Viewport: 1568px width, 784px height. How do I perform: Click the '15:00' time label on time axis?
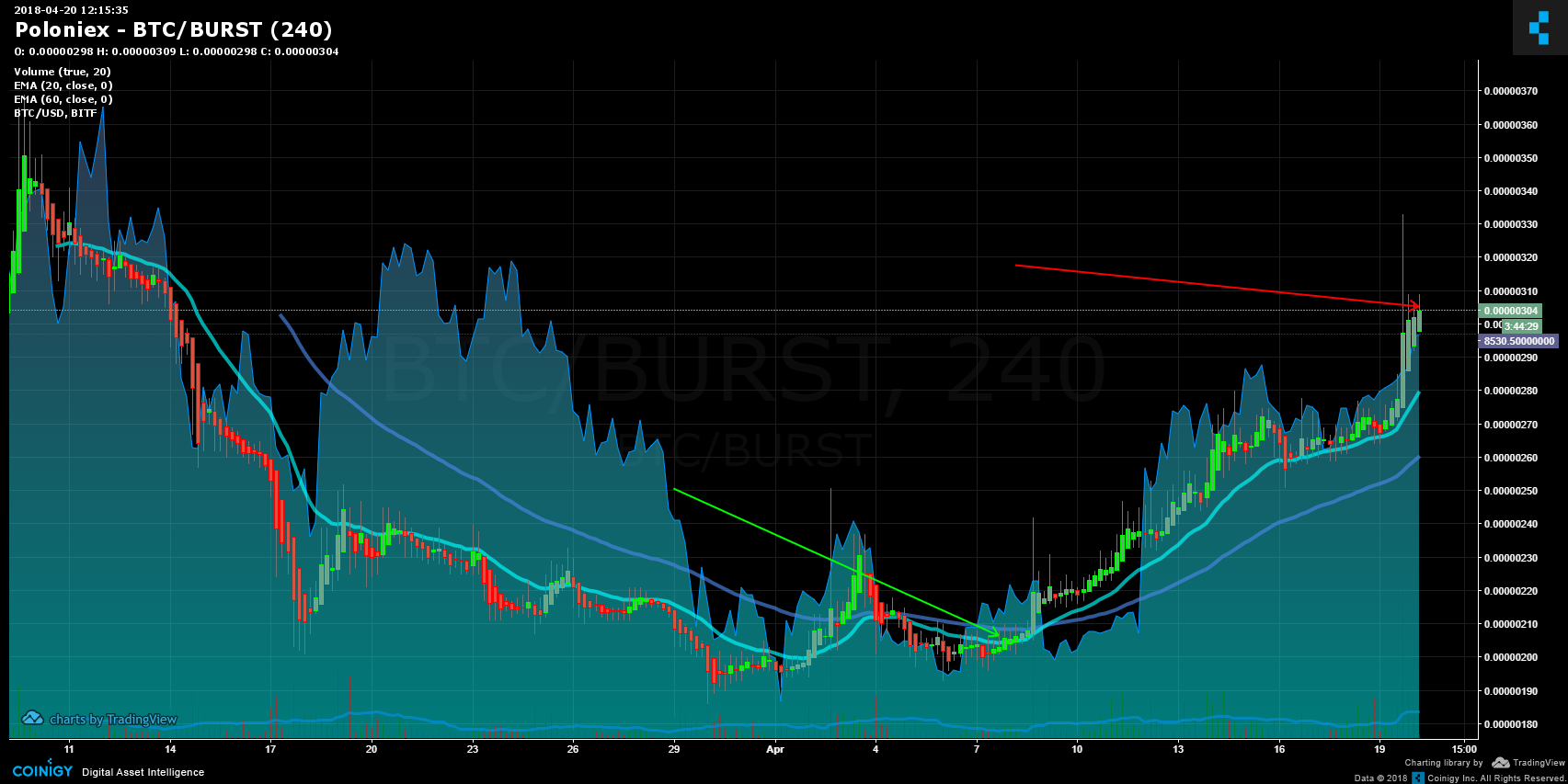click(x=1465, y=749)
